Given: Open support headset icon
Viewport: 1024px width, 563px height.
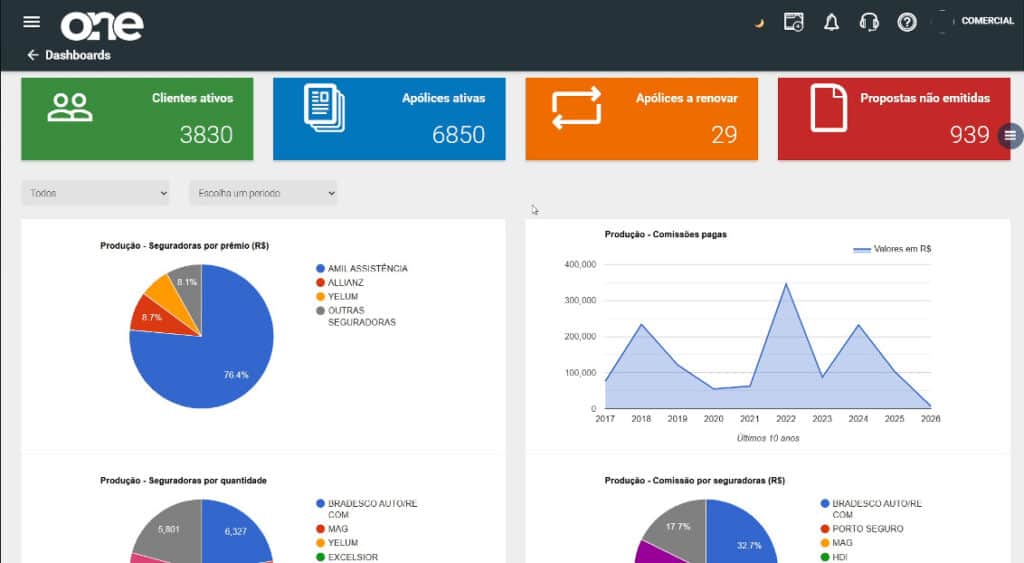Looking at the screenshot, I should tap(869, 22).
